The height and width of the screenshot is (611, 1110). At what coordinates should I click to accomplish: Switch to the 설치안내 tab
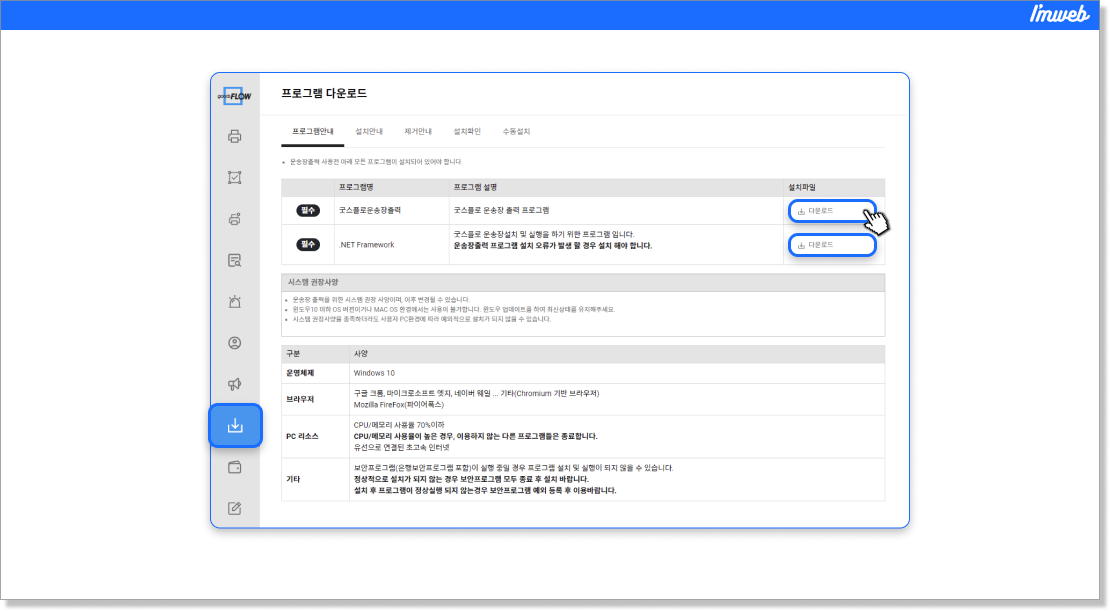tap(369, 132)
